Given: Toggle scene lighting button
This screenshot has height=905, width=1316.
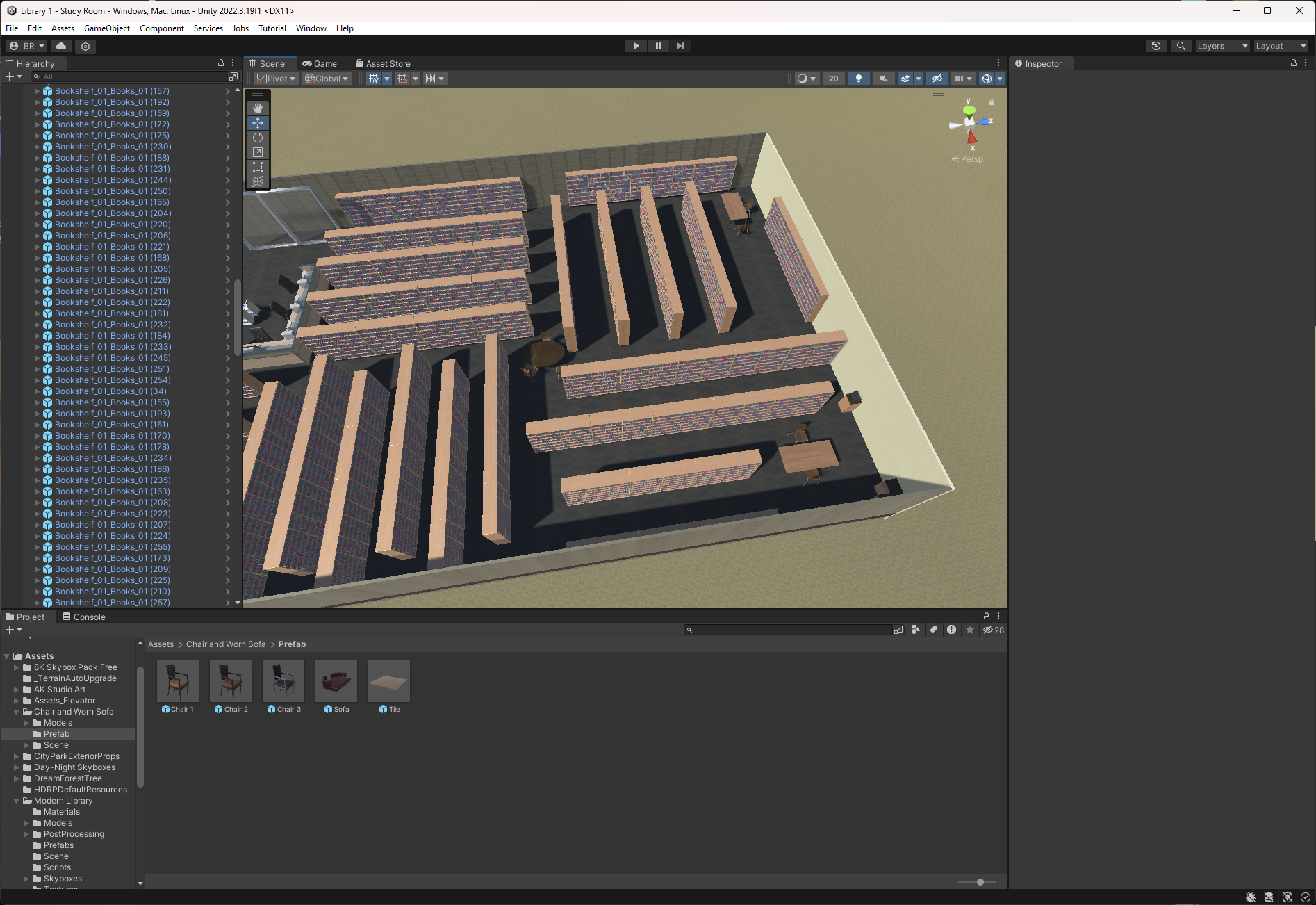Looking at the screenshot, I should [859, 79].
